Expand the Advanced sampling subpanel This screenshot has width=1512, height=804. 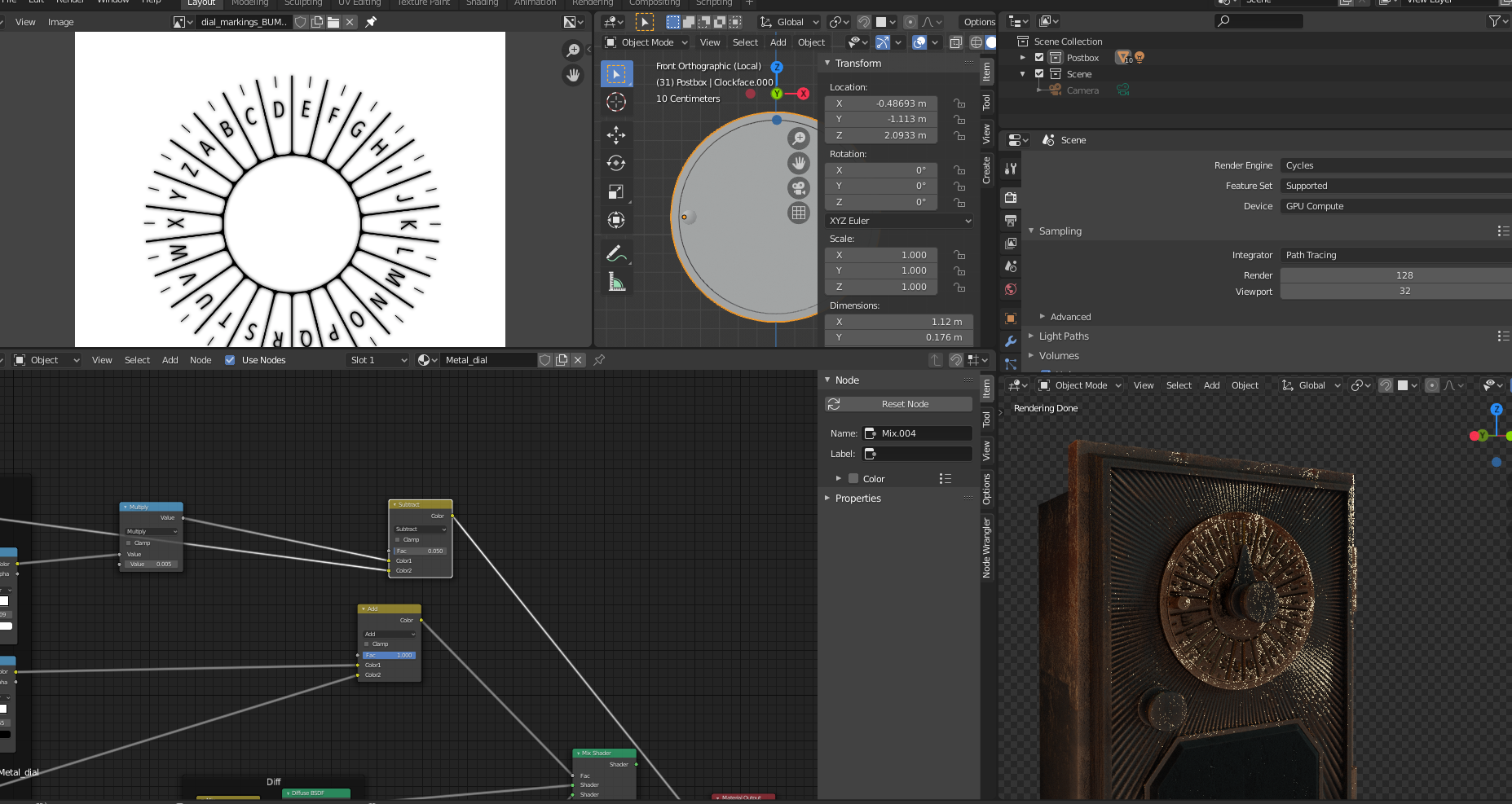coord(1069,317)
